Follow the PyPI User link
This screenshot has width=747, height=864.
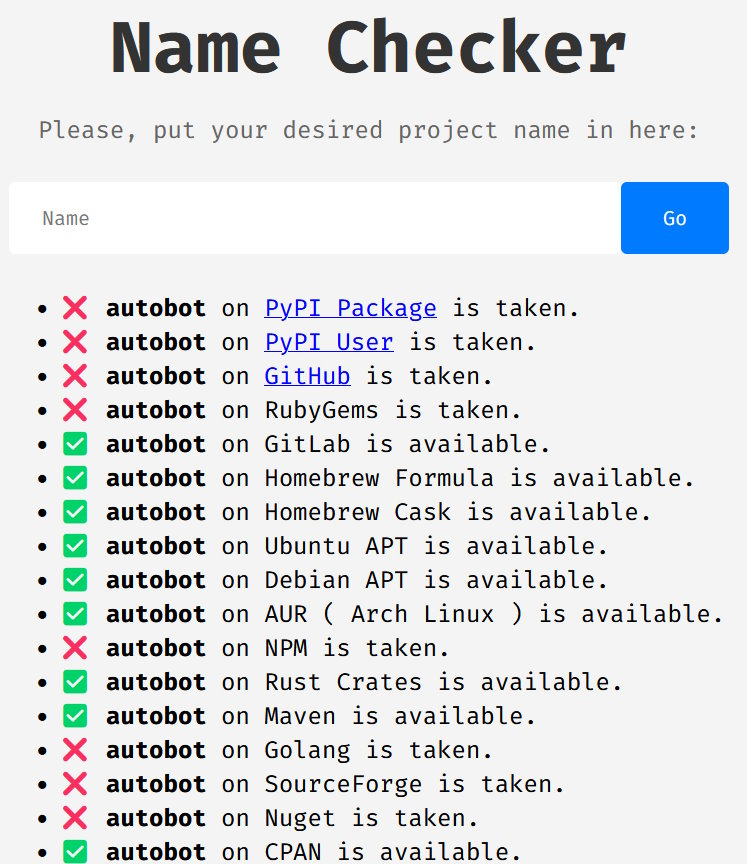click(x=328, y=342)
